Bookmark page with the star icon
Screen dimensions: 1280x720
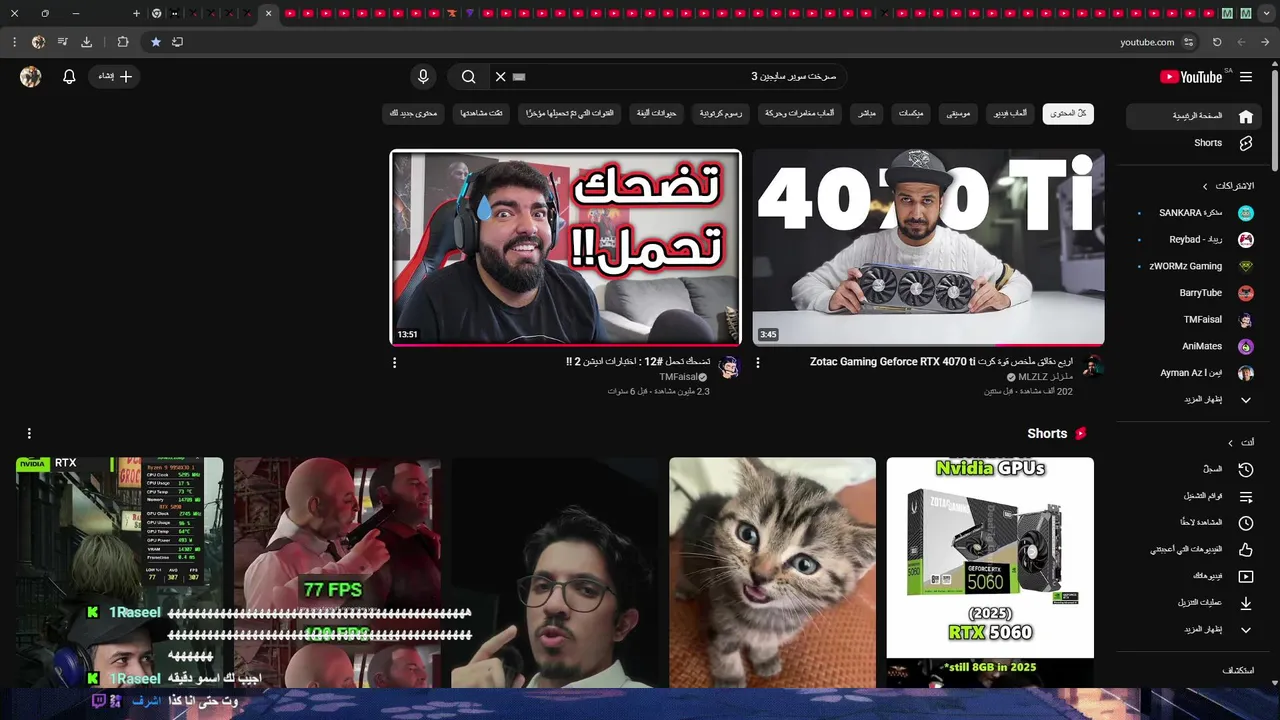pos(155,42)
